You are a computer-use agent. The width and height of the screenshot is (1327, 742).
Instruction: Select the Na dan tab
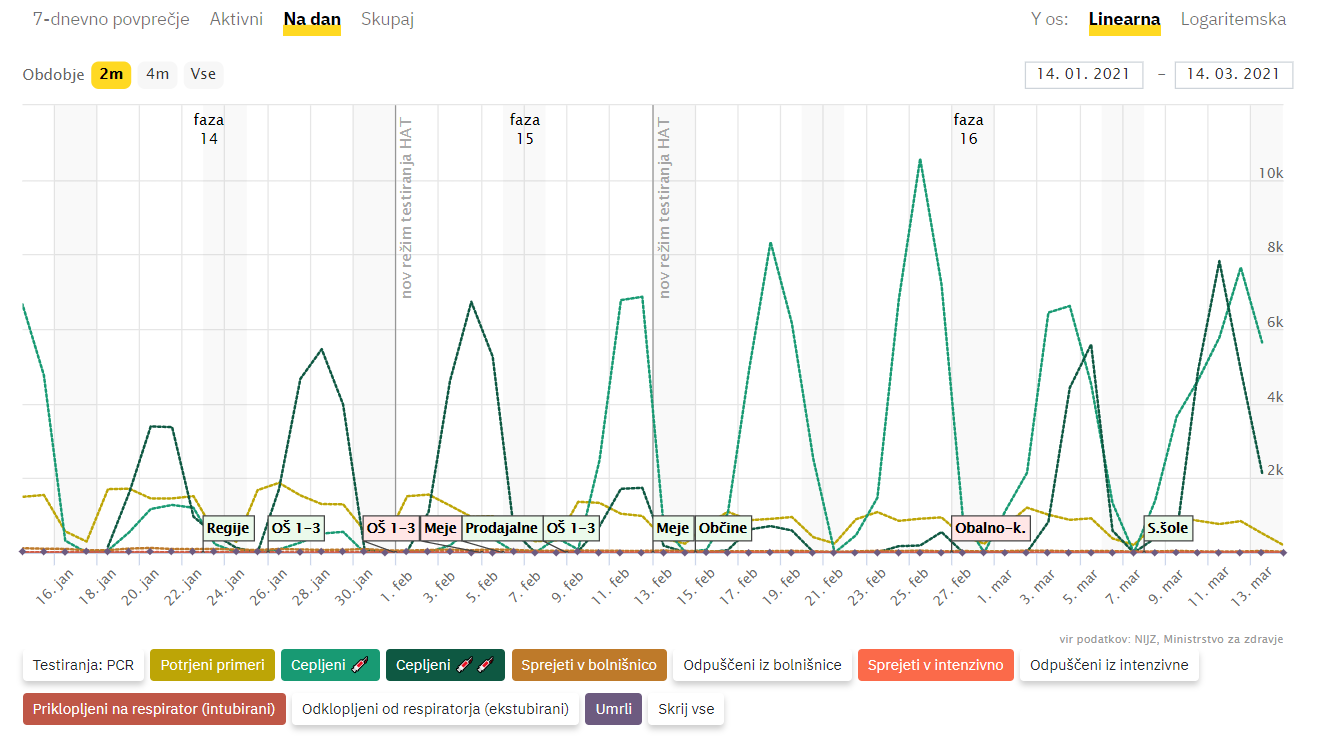pos(312,19)
